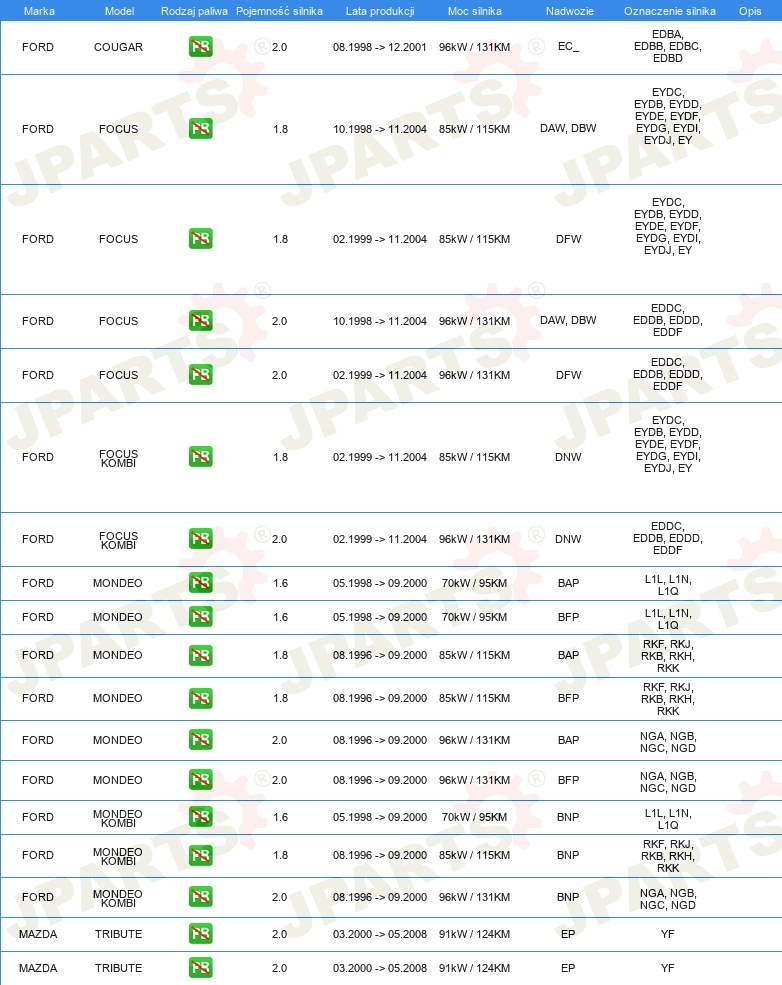Viewport: 782px width, 985px height.
Task: Select 10.1998 -> 11.2004 in Focus 1.8 row
Action: coord(380,129)
